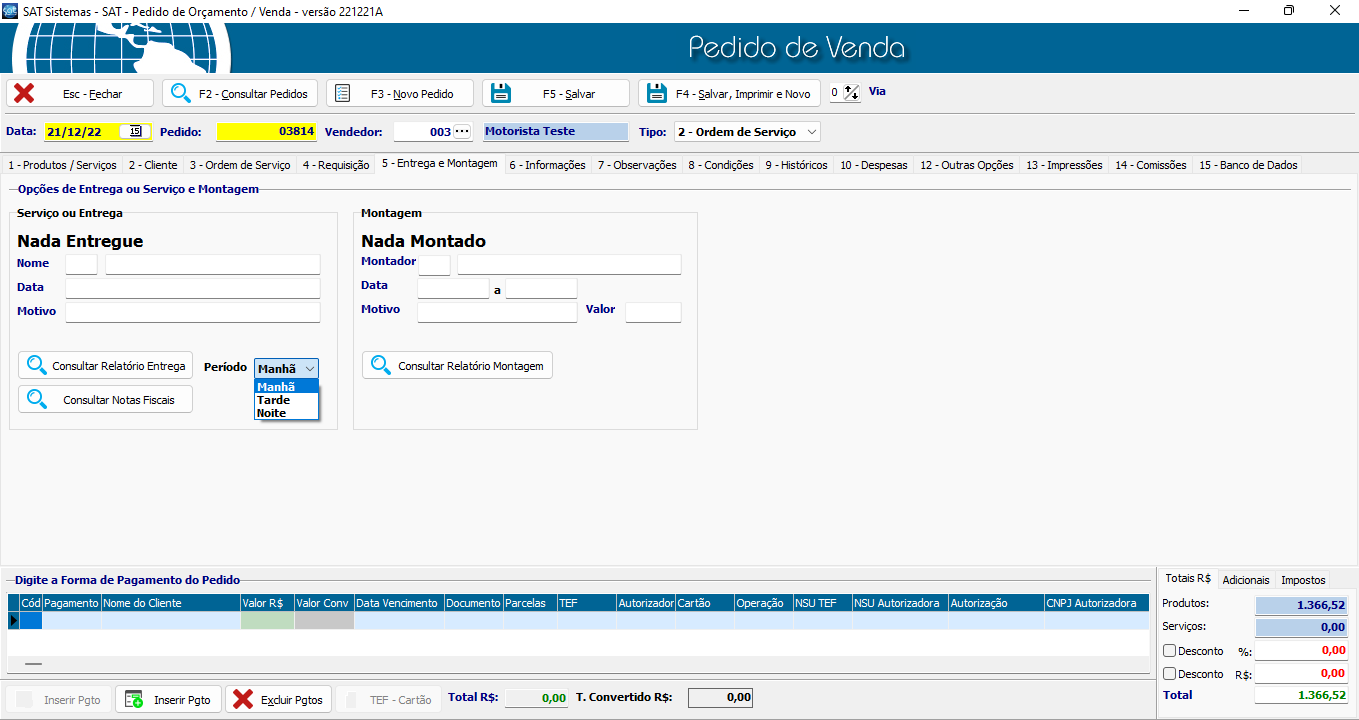
Task: Open the Adicionais totals tab
Action: coord(1245,580)
